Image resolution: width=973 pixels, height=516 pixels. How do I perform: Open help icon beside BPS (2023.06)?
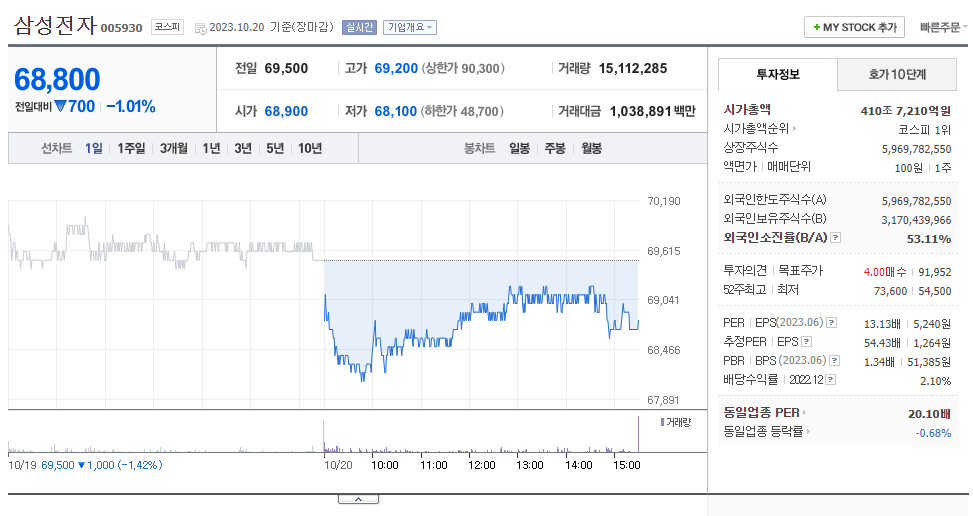835,360
